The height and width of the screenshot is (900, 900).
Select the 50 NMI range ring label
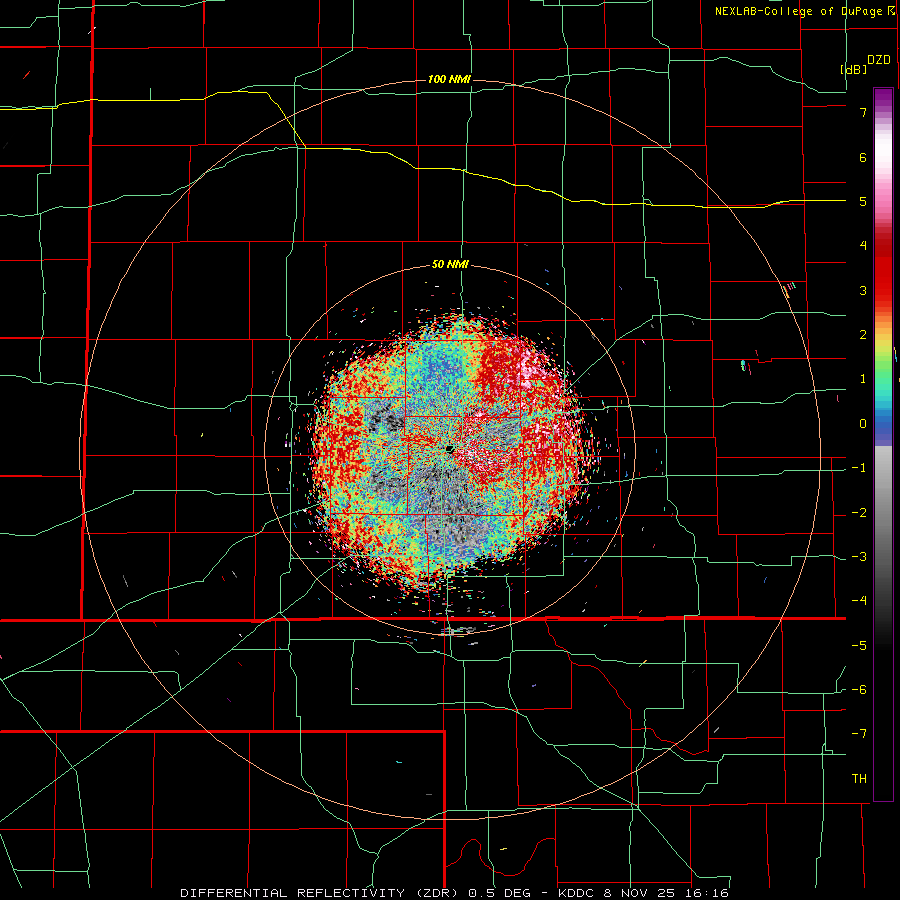point(450,264)
